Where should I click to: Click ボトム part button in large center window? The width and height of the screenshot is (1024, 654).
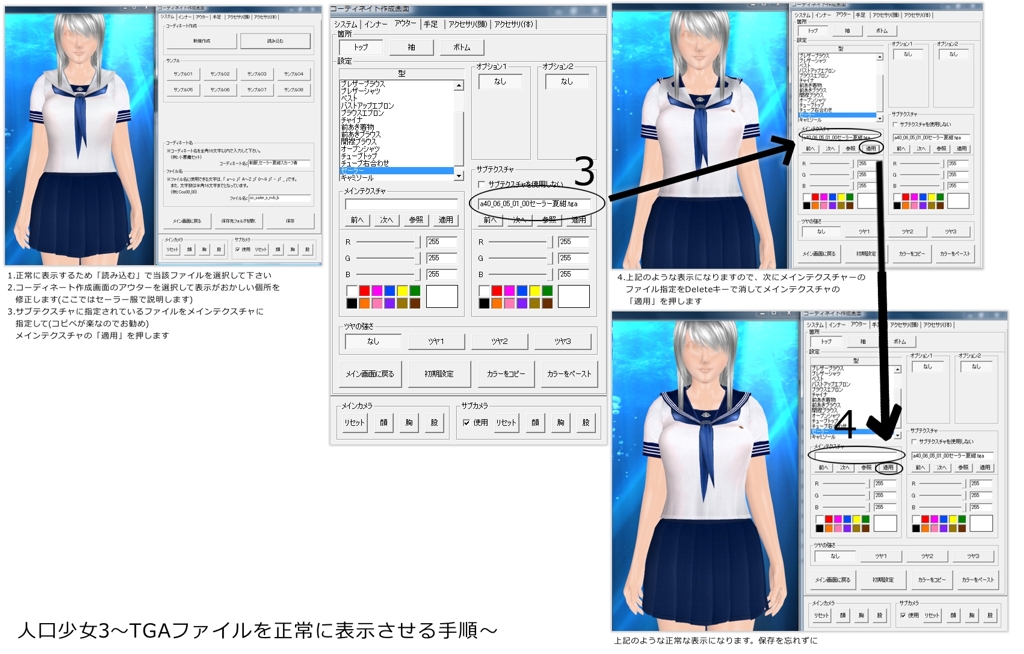tap(462, 47)
